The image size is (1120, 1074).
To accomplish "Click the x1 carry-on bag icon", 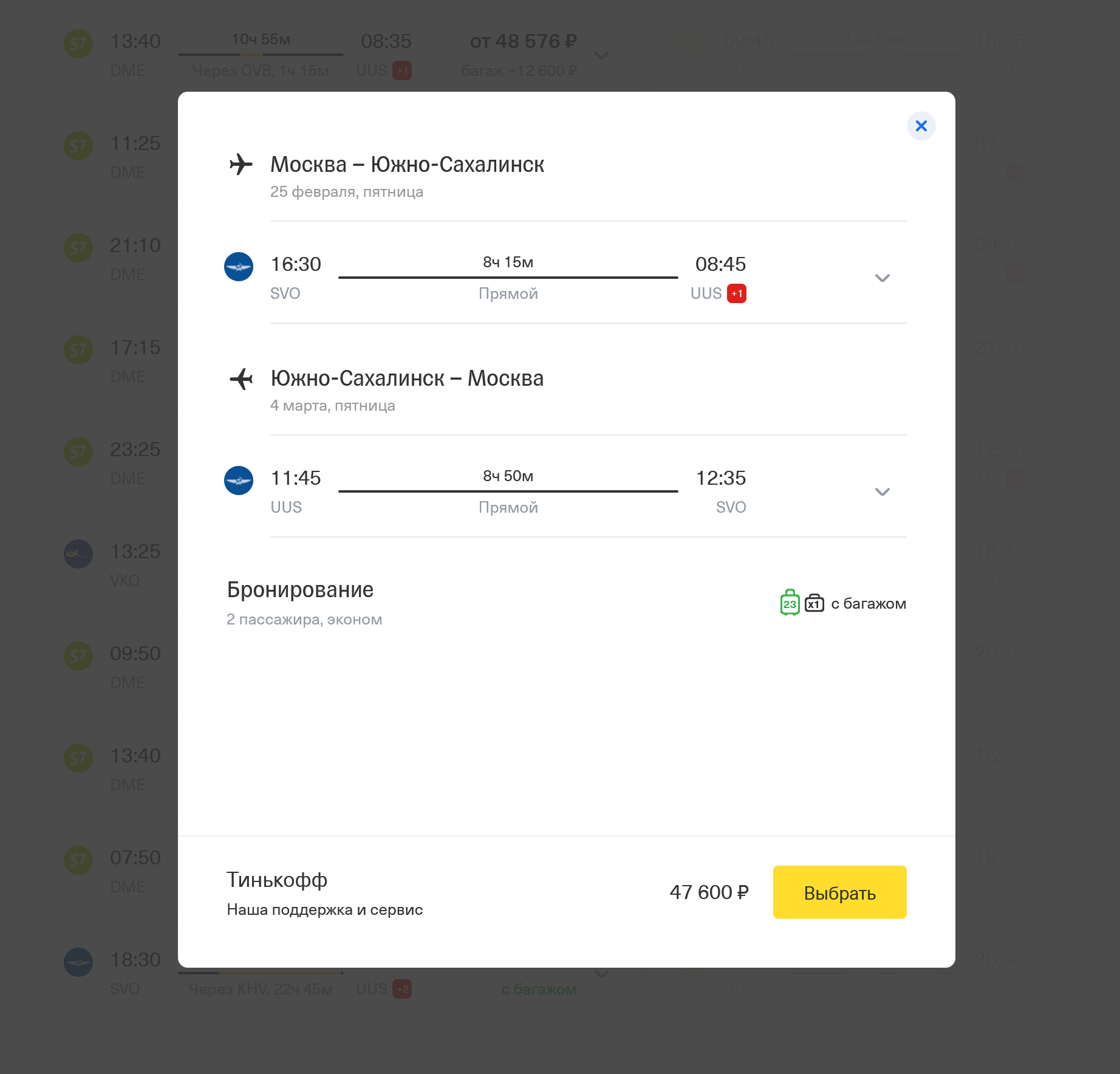I will (814, 603).
